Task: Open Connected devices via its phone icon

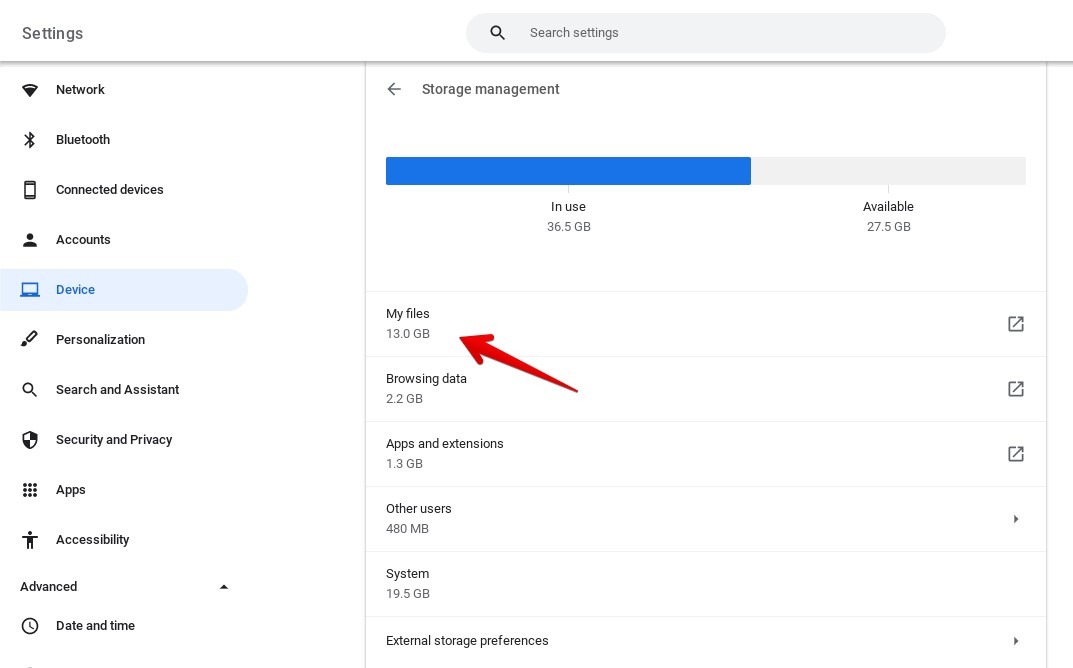Action: coord(30,189)
